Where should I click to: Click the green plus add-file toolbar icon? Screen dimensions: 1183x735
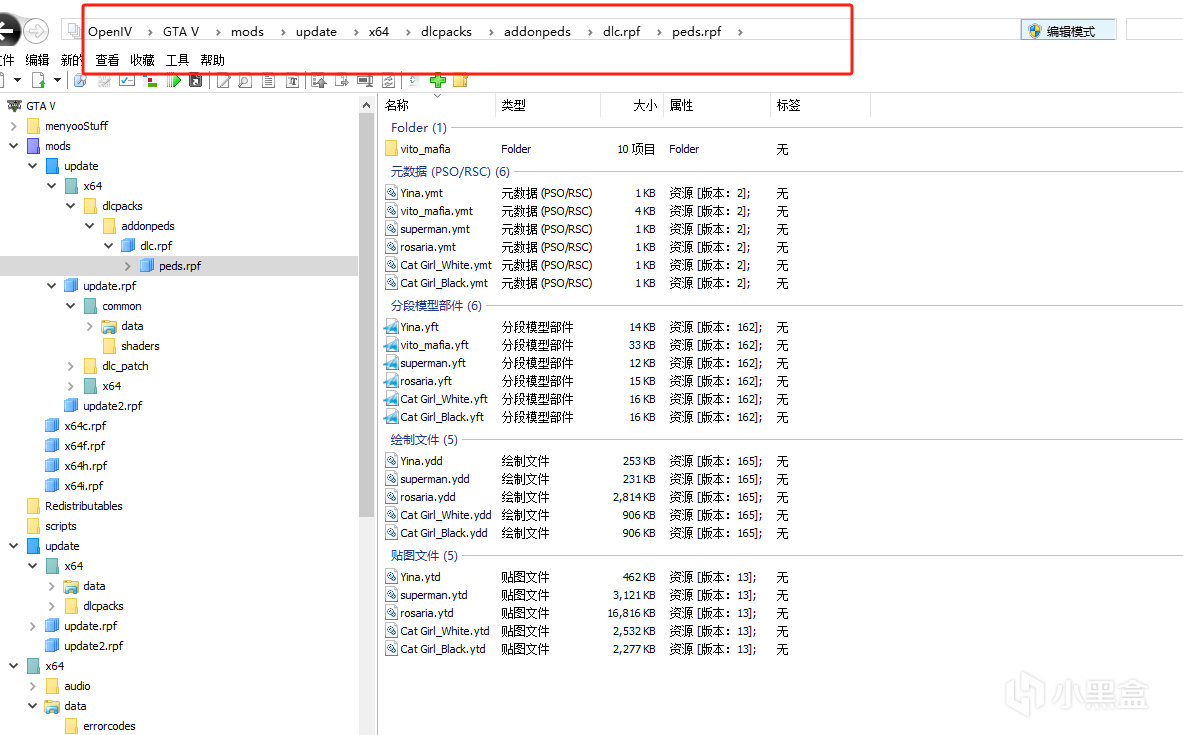[438, 81]
